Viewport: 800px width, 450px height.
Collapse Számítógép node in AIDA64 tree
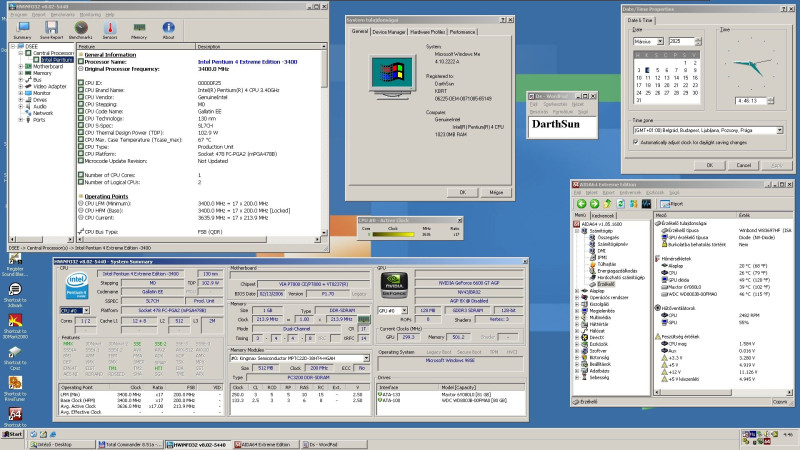[x=578, y=231]
